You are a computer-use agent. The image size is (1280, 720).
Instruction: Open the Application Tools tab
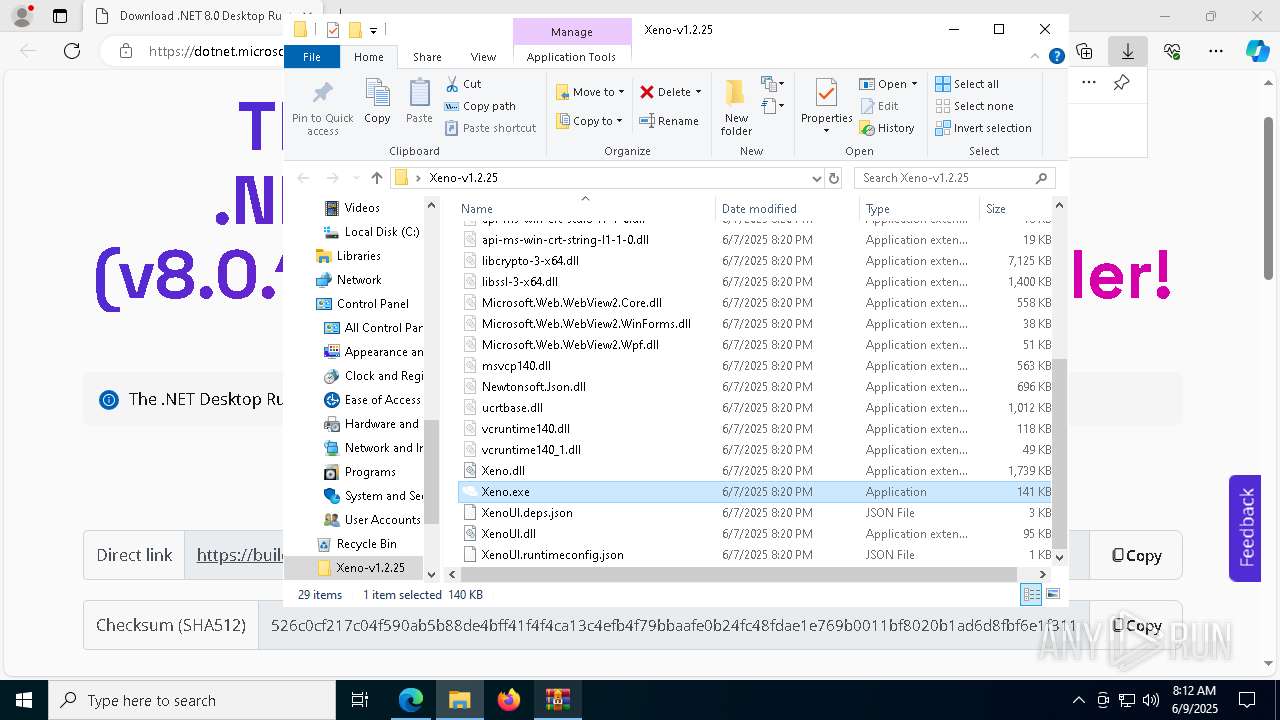click(571, 57)
